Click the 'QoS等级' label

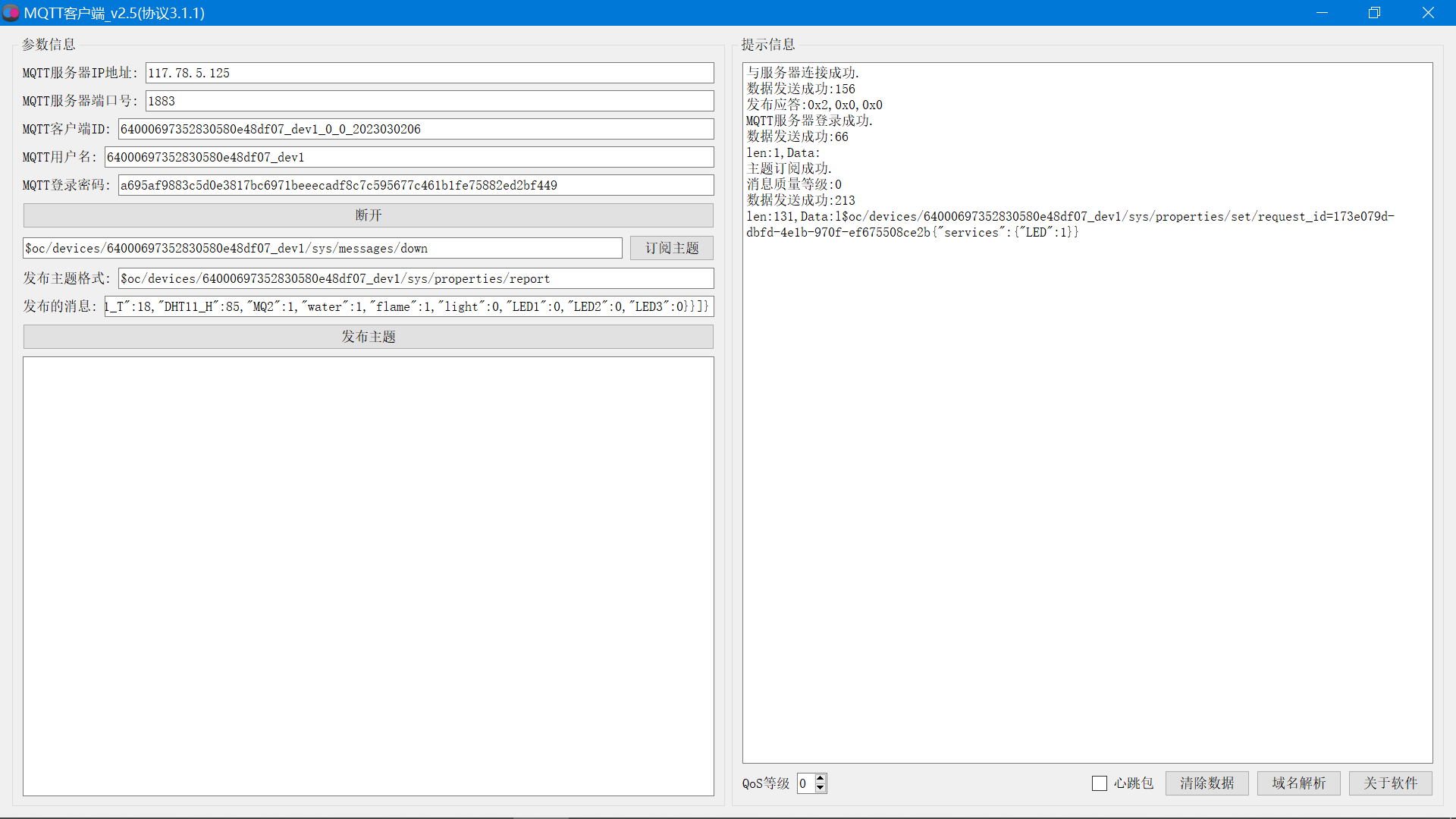tap(766, 783)
